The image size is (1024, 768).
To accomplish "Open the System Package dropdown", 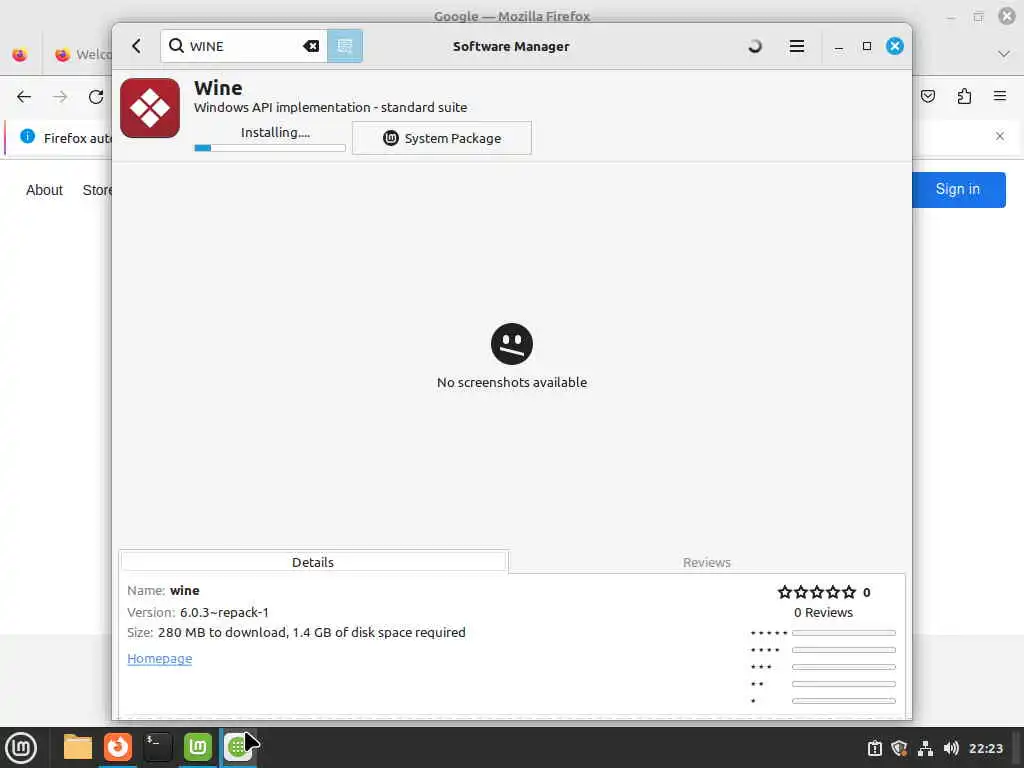I will tap(441, 138).
